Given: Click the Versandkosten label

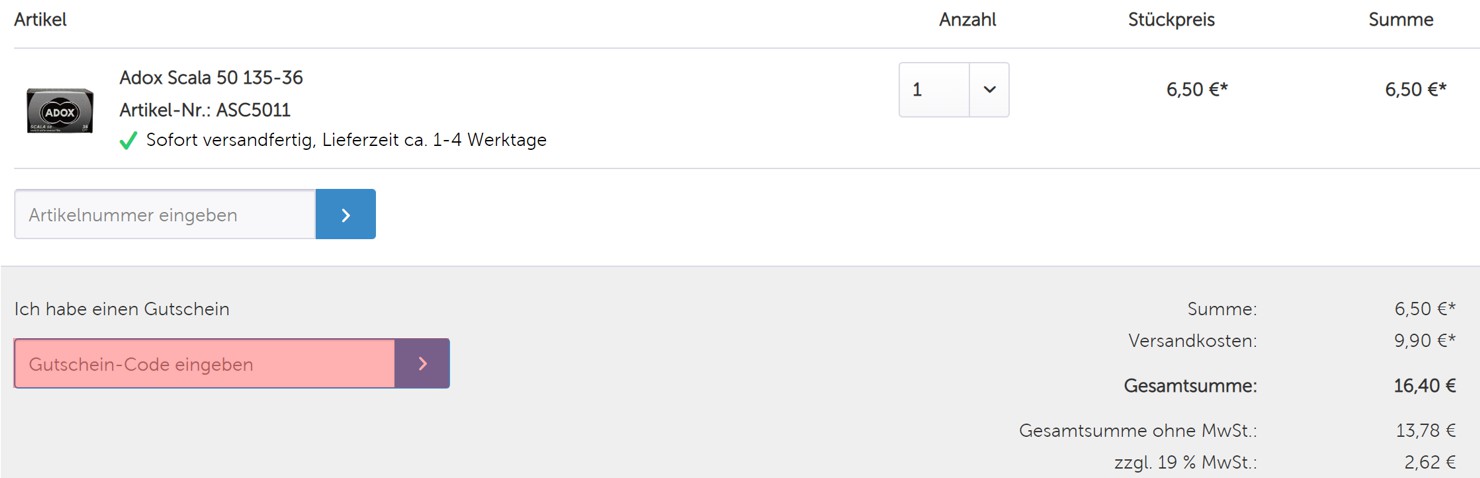Looking at the screenshot, I should pyautogui.click(x=1192, y=341).
